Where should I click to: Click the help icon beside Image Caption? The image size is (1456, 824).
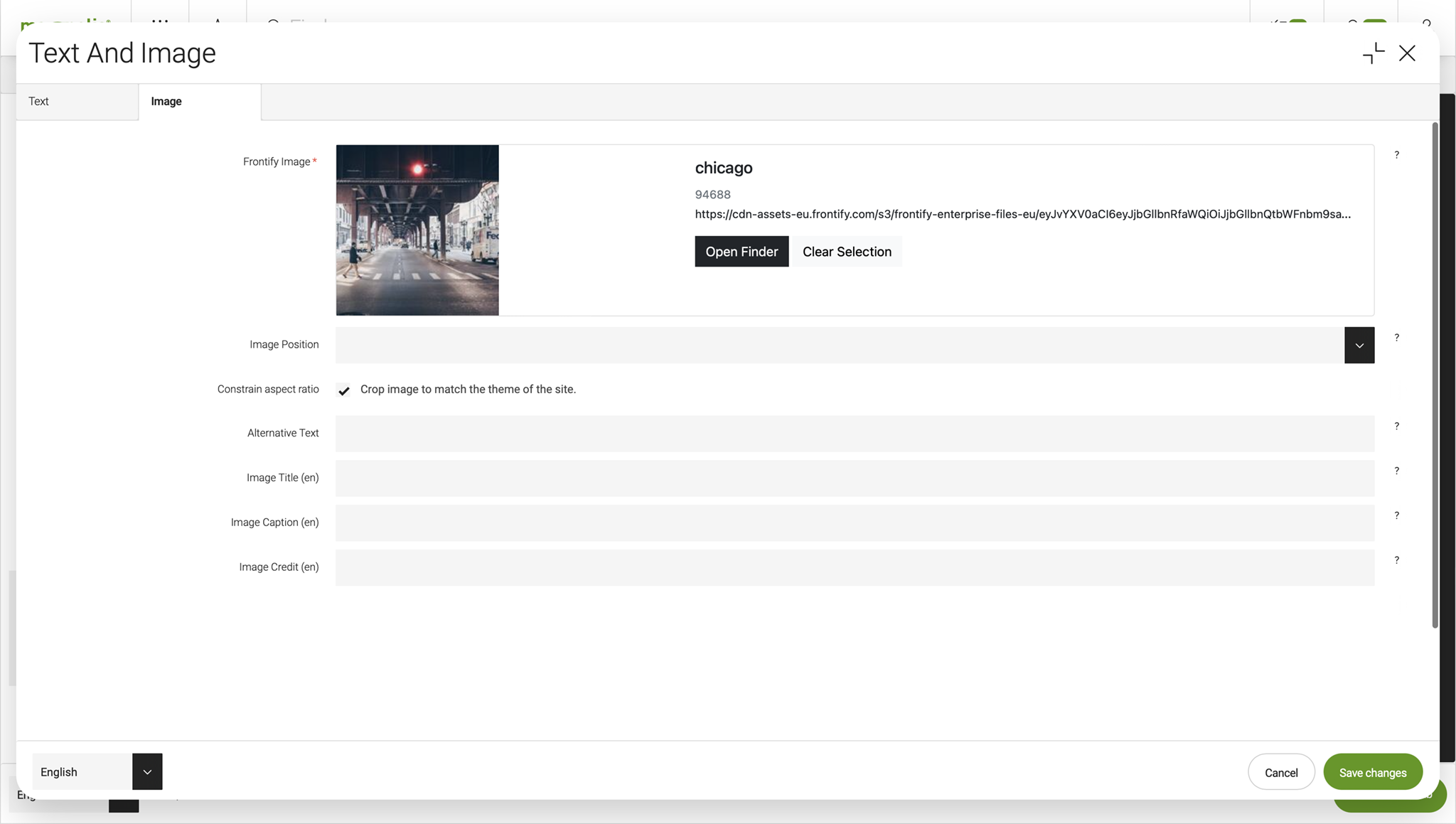(1396, 515)
